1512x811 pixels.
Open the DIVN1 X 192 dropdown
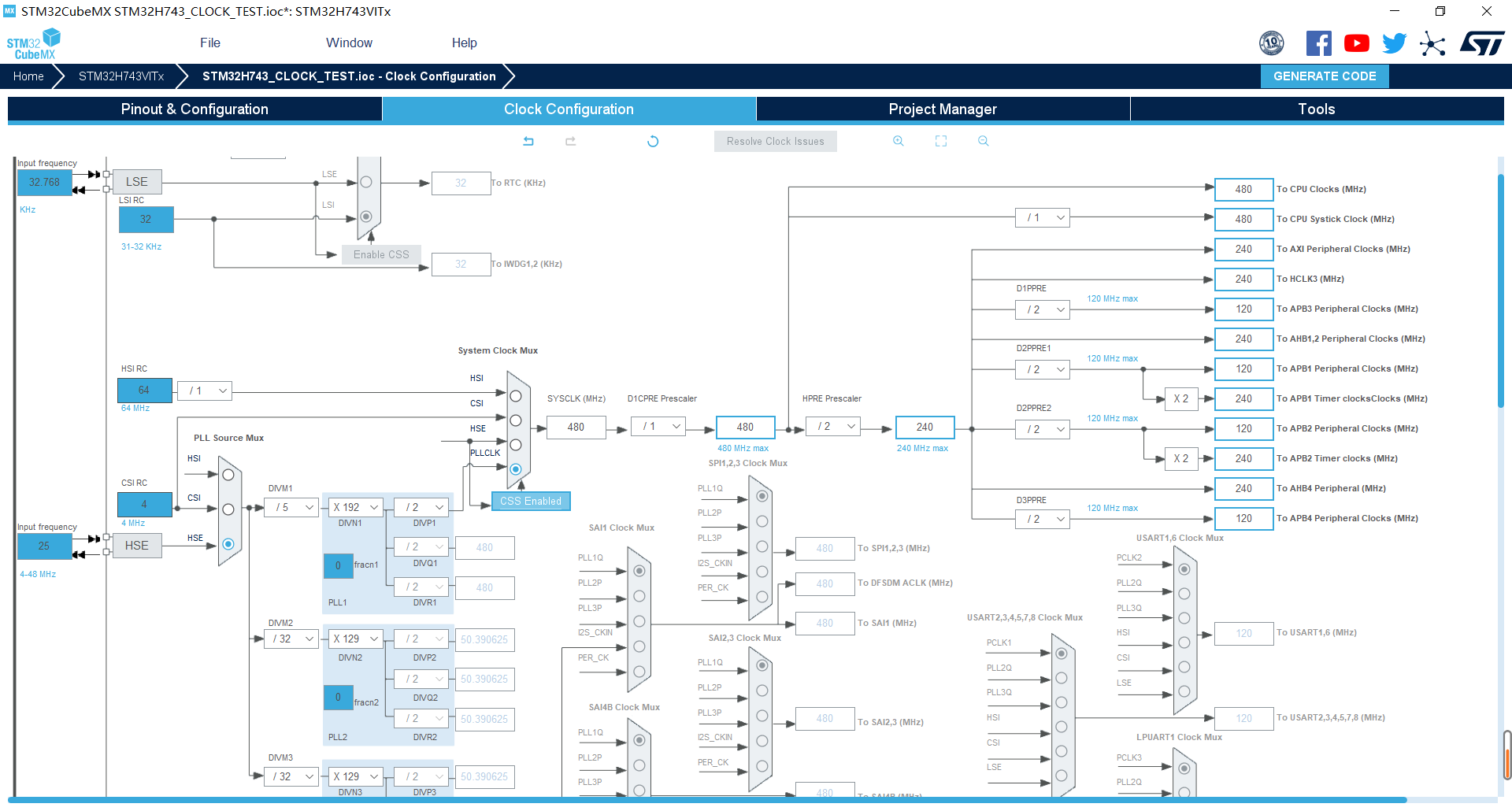coord(356,508)
